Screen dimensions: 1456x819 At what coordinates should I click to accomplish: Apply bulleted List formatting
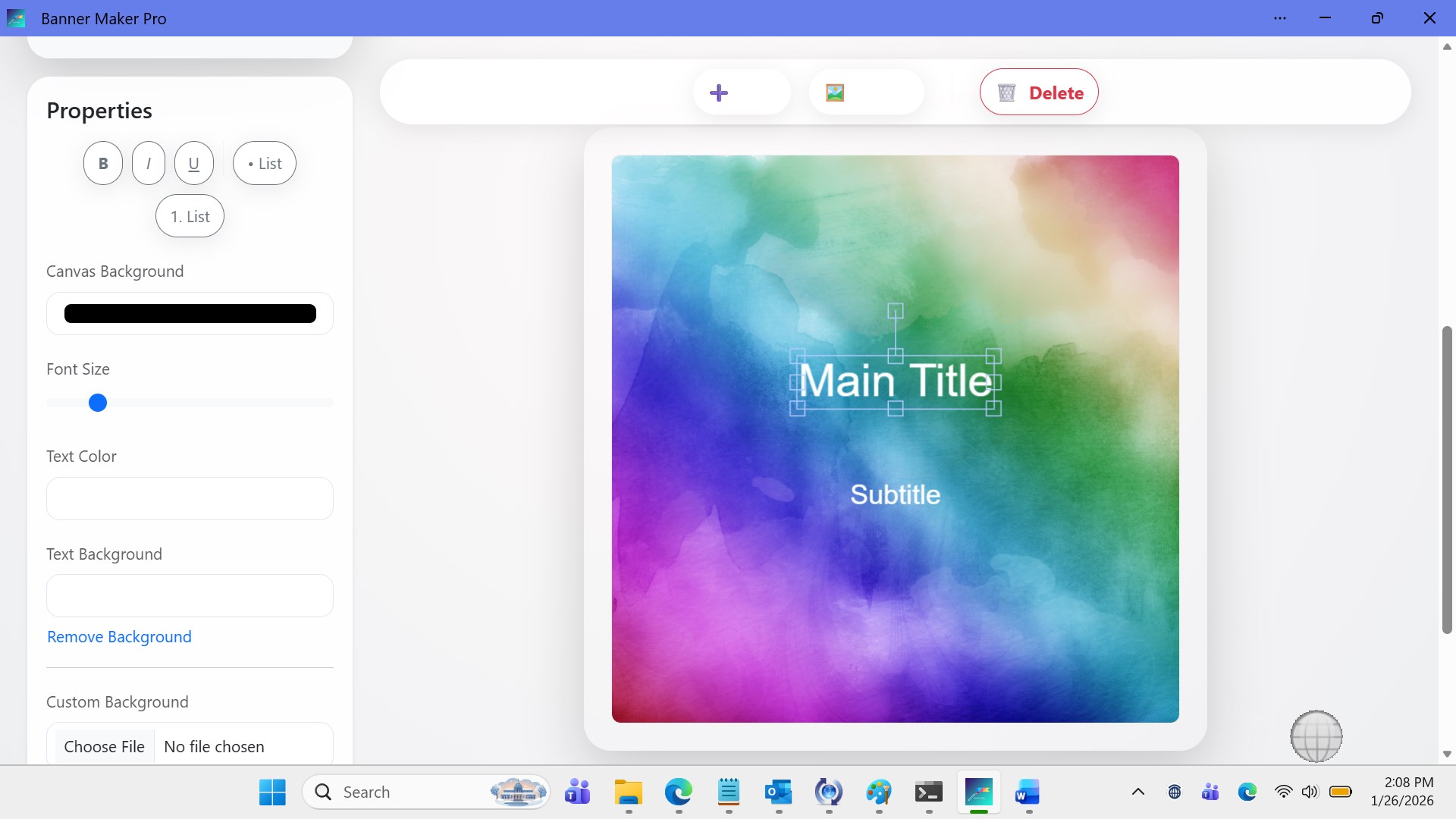pyautogui.click(x=265, y=163)
